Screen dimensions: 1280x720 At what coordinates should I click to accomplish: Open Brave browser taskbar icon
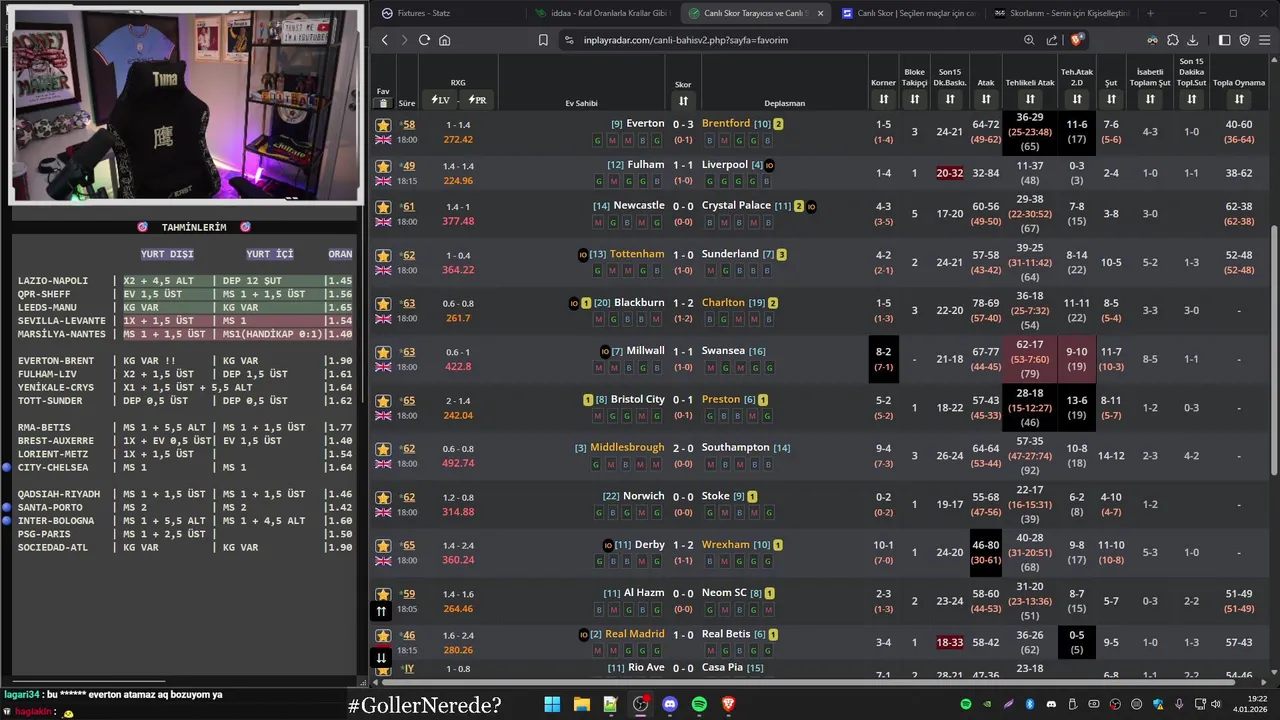[x=729, y=704]
